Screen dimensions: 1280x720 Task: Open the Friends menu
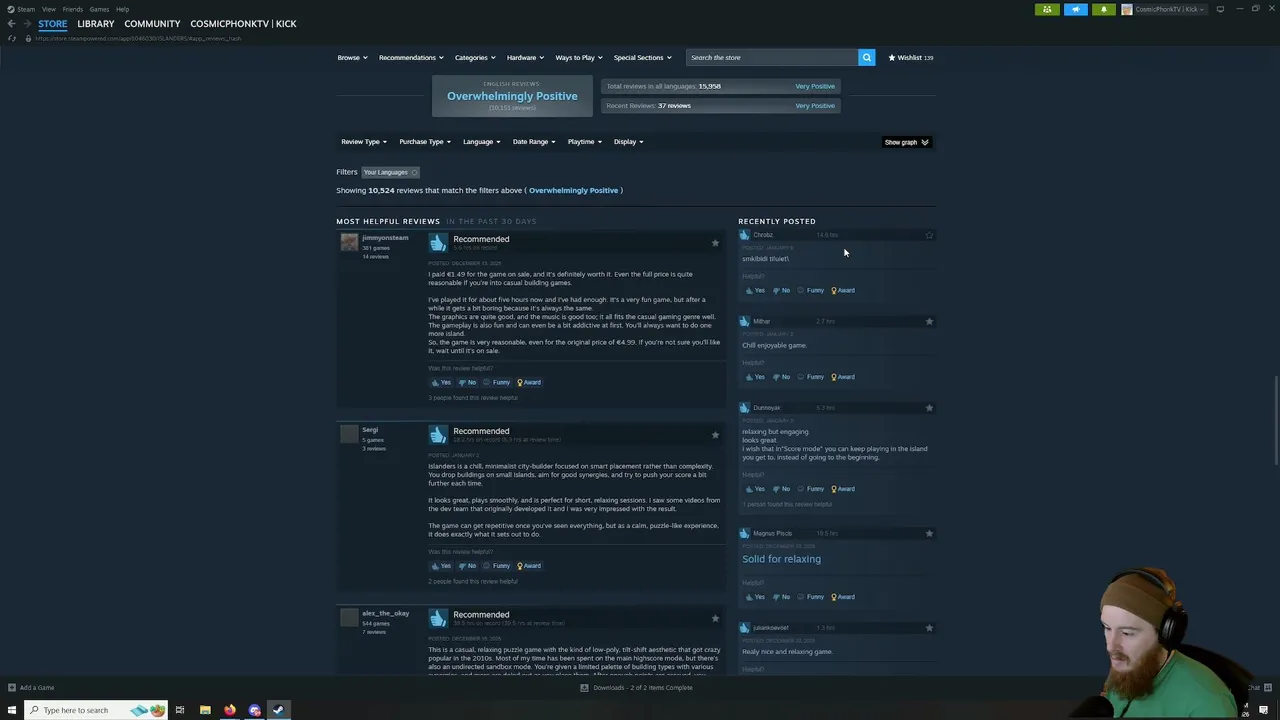tap(73, 9)
